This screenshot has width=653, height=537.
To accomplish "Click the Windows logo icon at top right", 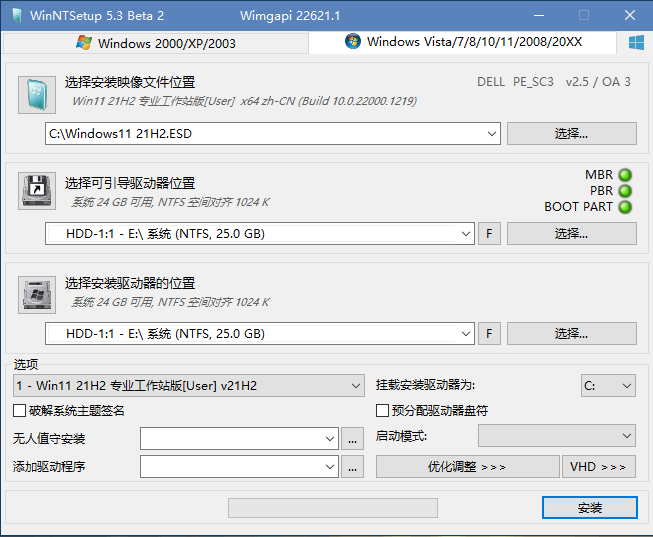I will (636, 42).
